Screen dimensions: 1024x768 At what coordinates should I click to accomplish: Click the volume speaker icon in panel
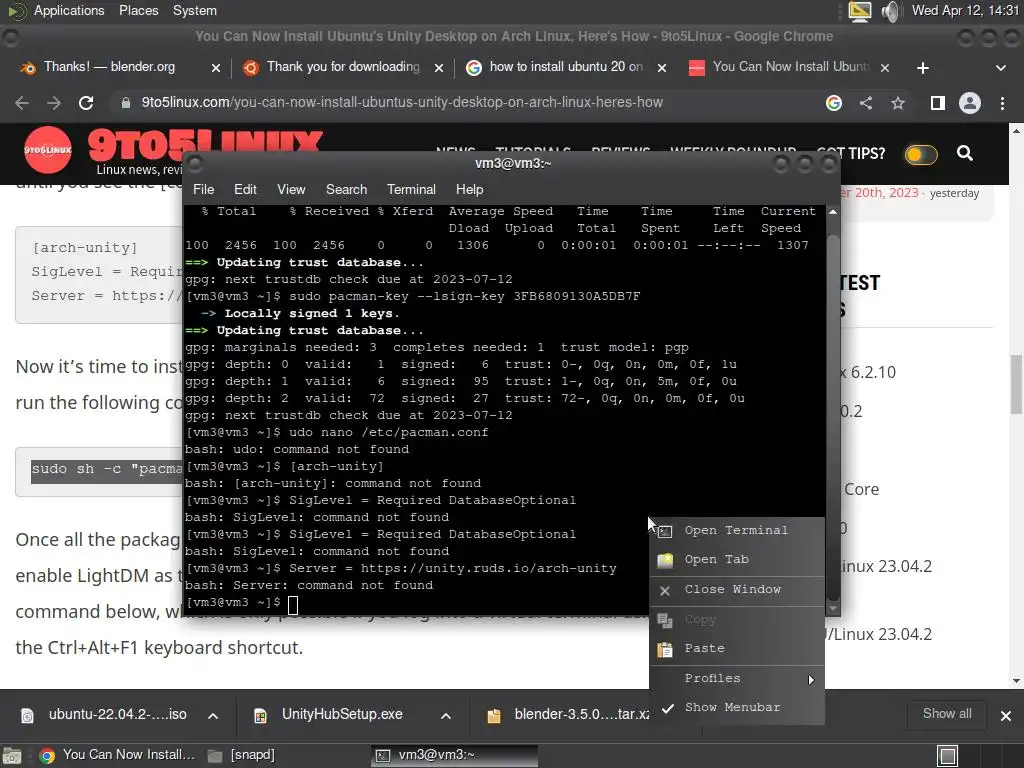tap(891, 11)
